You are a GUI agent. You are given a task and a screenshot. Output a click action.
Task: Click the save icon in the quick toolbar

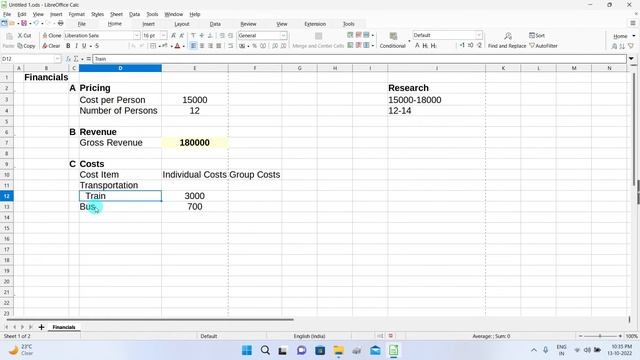pyautogui.click(x=24, y=24)
